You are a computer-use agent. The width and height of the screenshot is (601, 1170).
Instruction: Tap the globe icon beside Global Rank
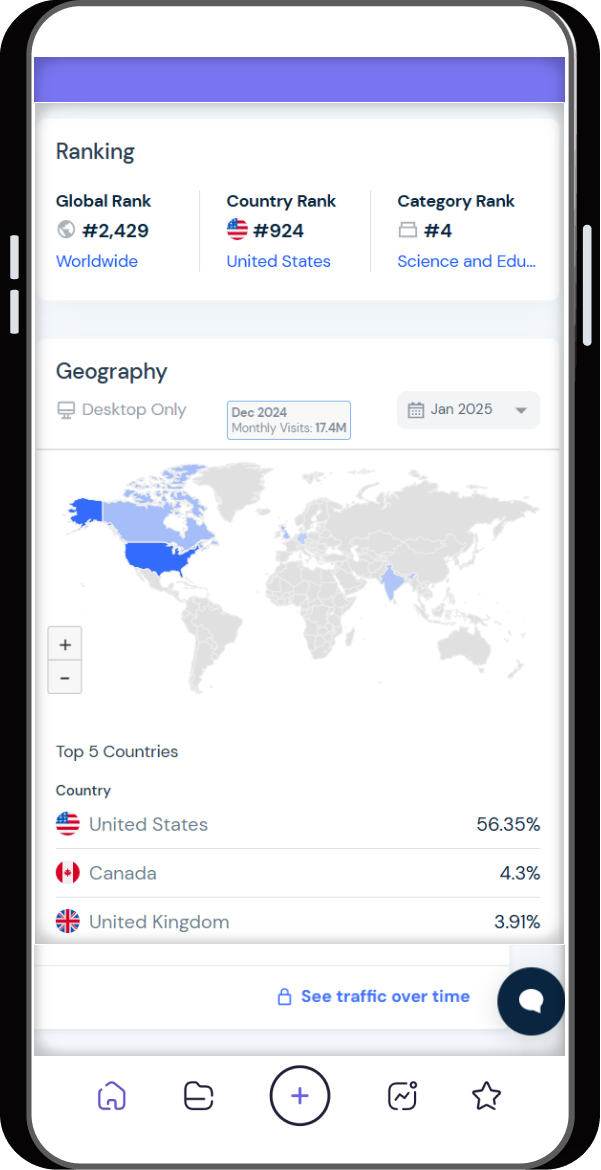(65, 229)
